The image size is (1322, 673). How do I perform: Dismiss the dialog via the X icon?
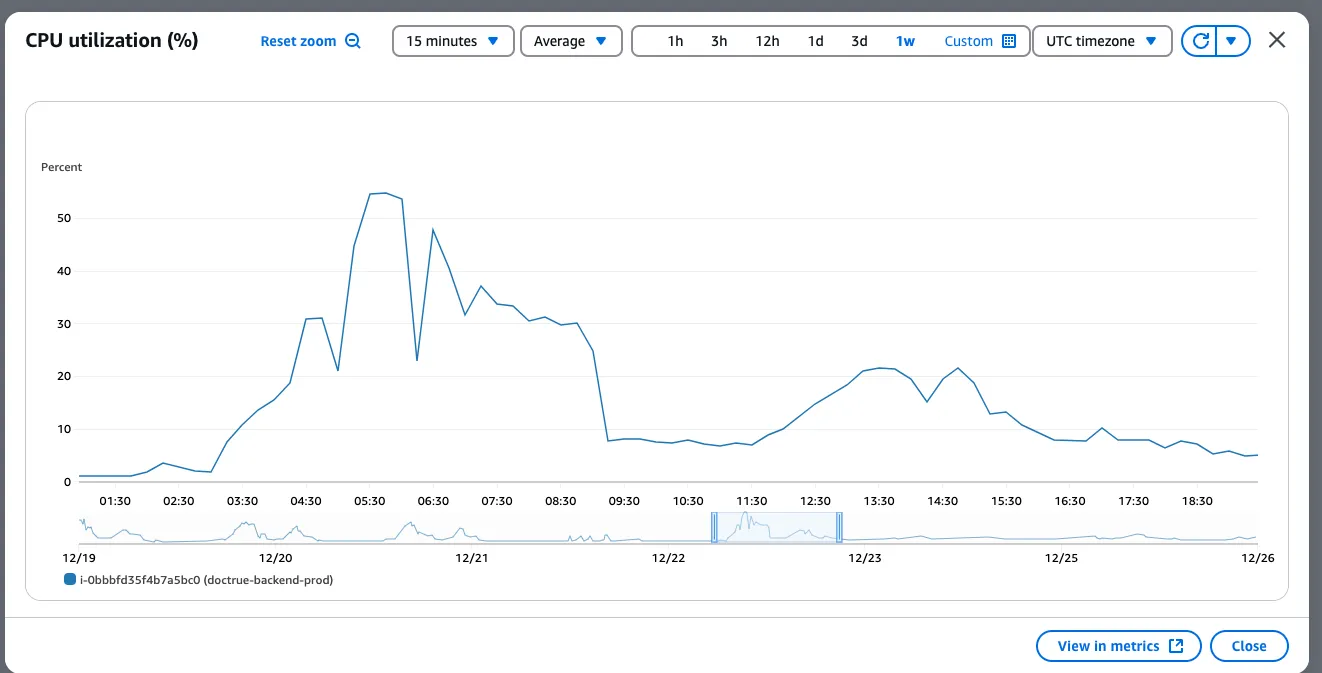[1277, 40]
